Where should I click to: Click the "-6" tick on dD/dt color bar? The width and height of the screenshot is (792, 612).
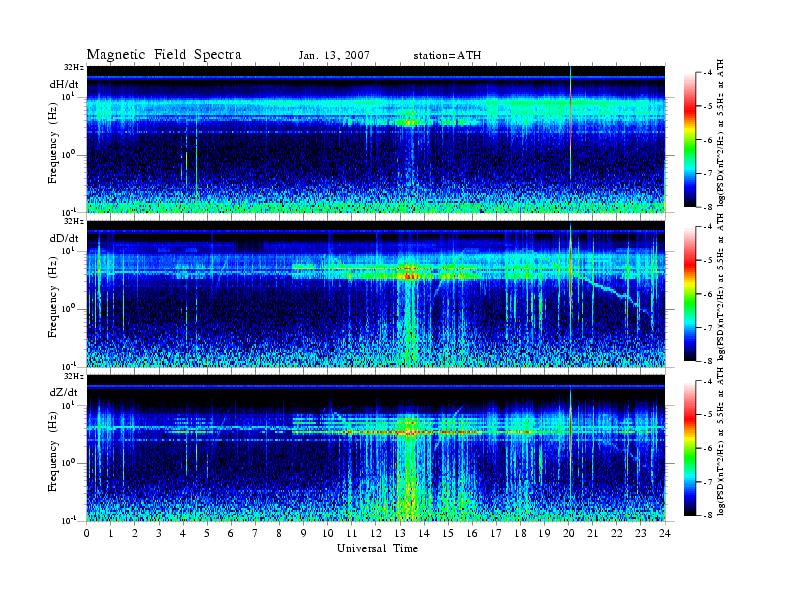[709, 294]
